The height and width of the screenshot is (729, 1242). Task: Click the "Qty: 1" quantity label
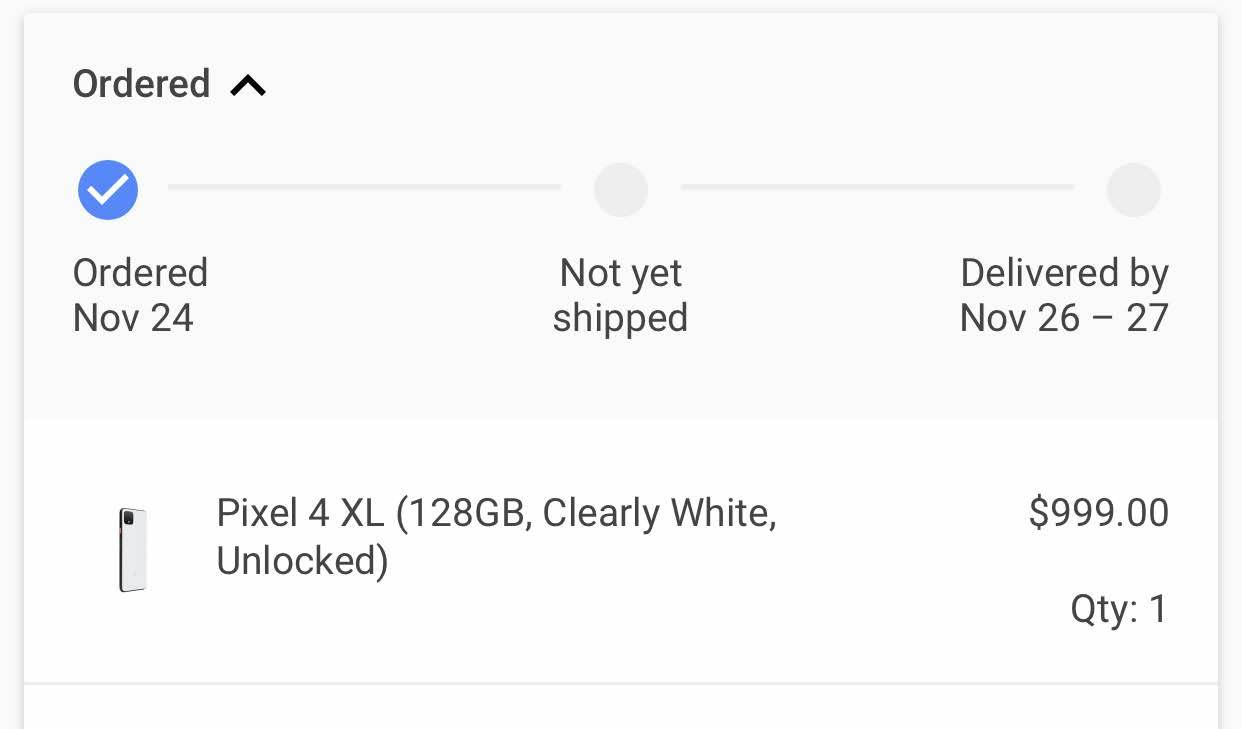[x=1118, y=608]
